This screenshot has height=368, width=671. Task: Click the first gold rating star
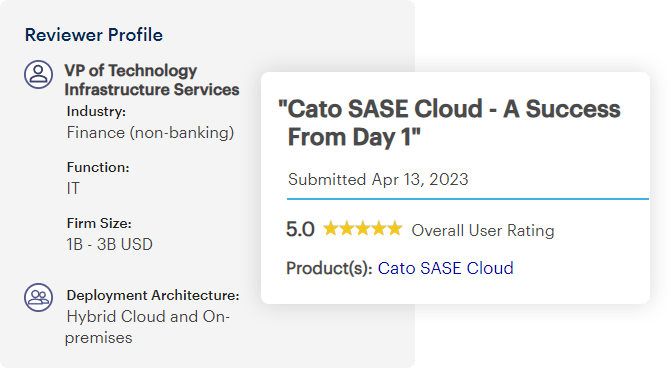point(330,229)
